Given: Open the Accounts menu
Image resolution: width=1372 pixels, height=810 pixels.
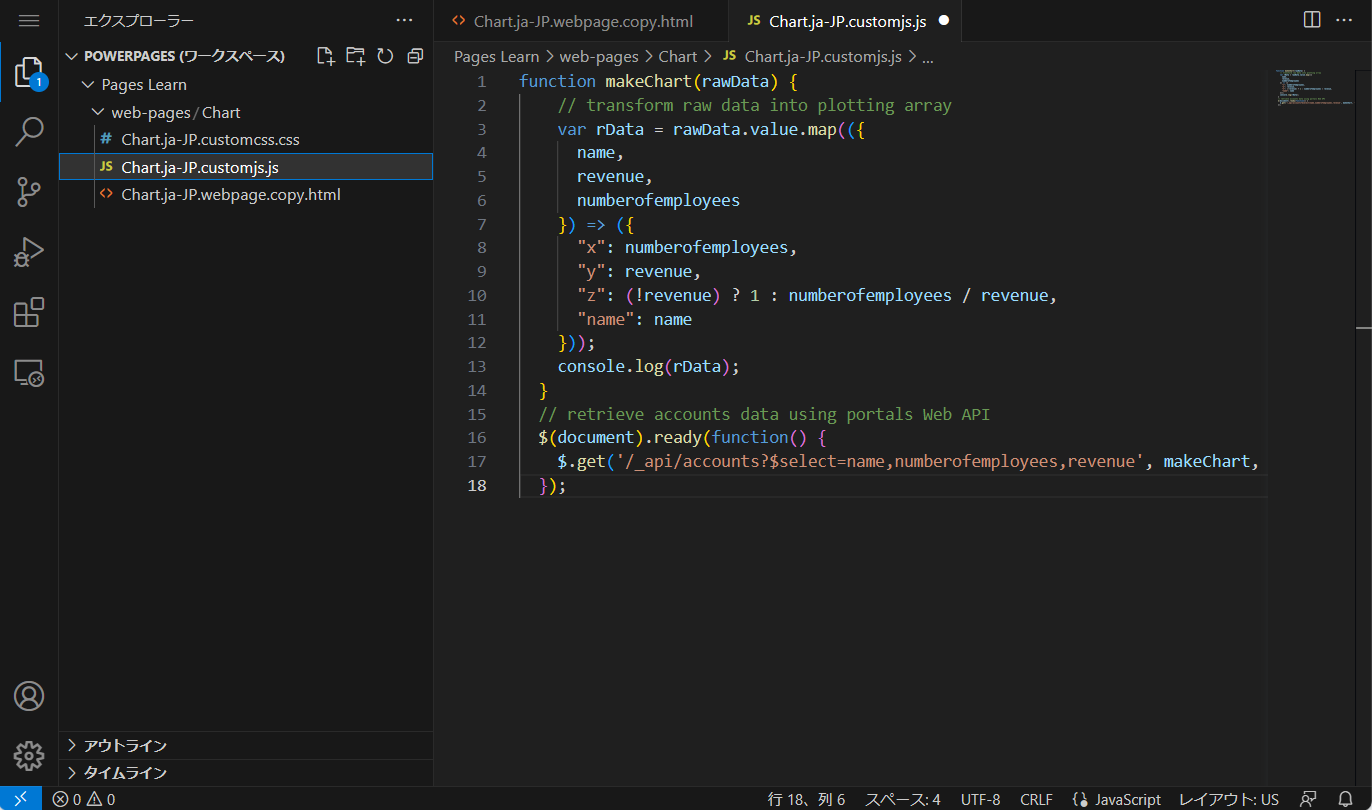Looking at the screenshot, I should pos(29,696).
